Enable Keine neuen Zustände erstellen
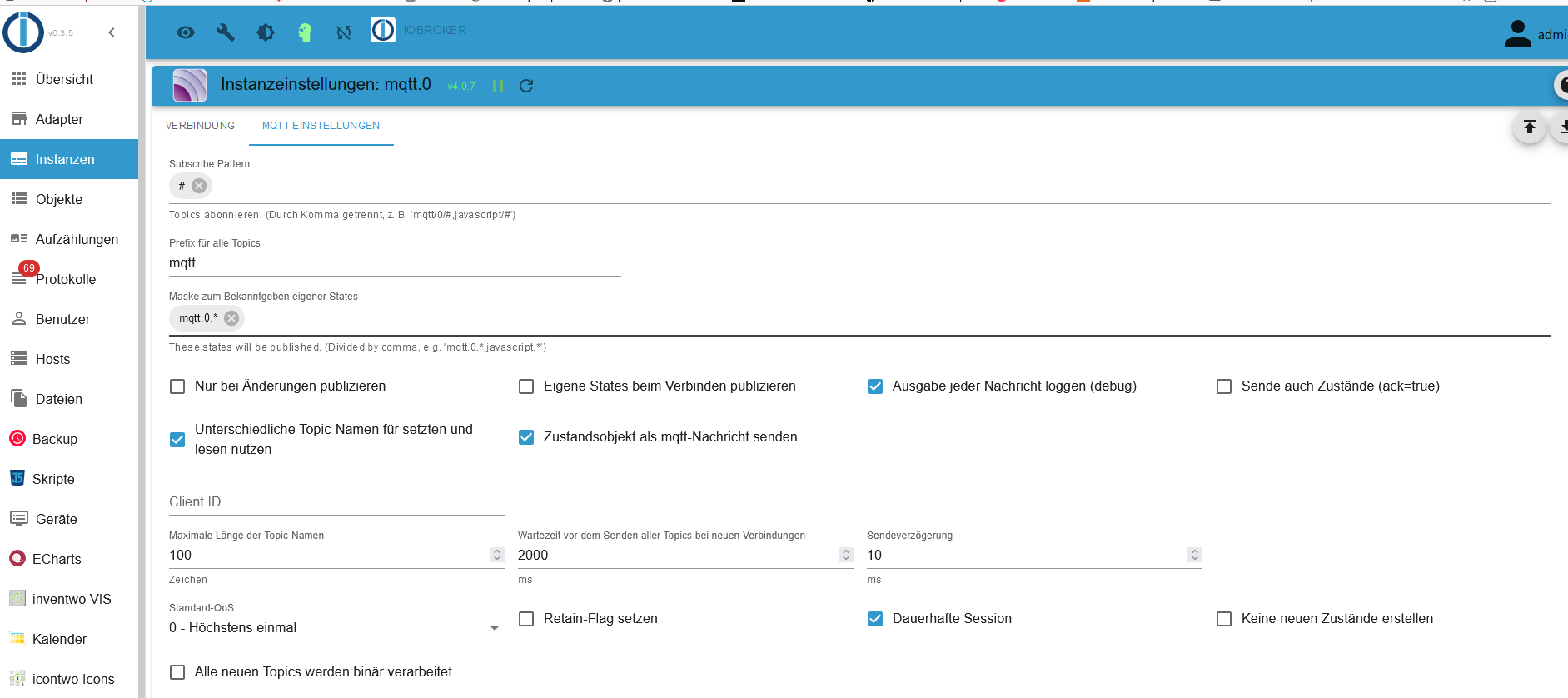The height and width of the screenshot is (698, 1568). [x=1224, y=619]
